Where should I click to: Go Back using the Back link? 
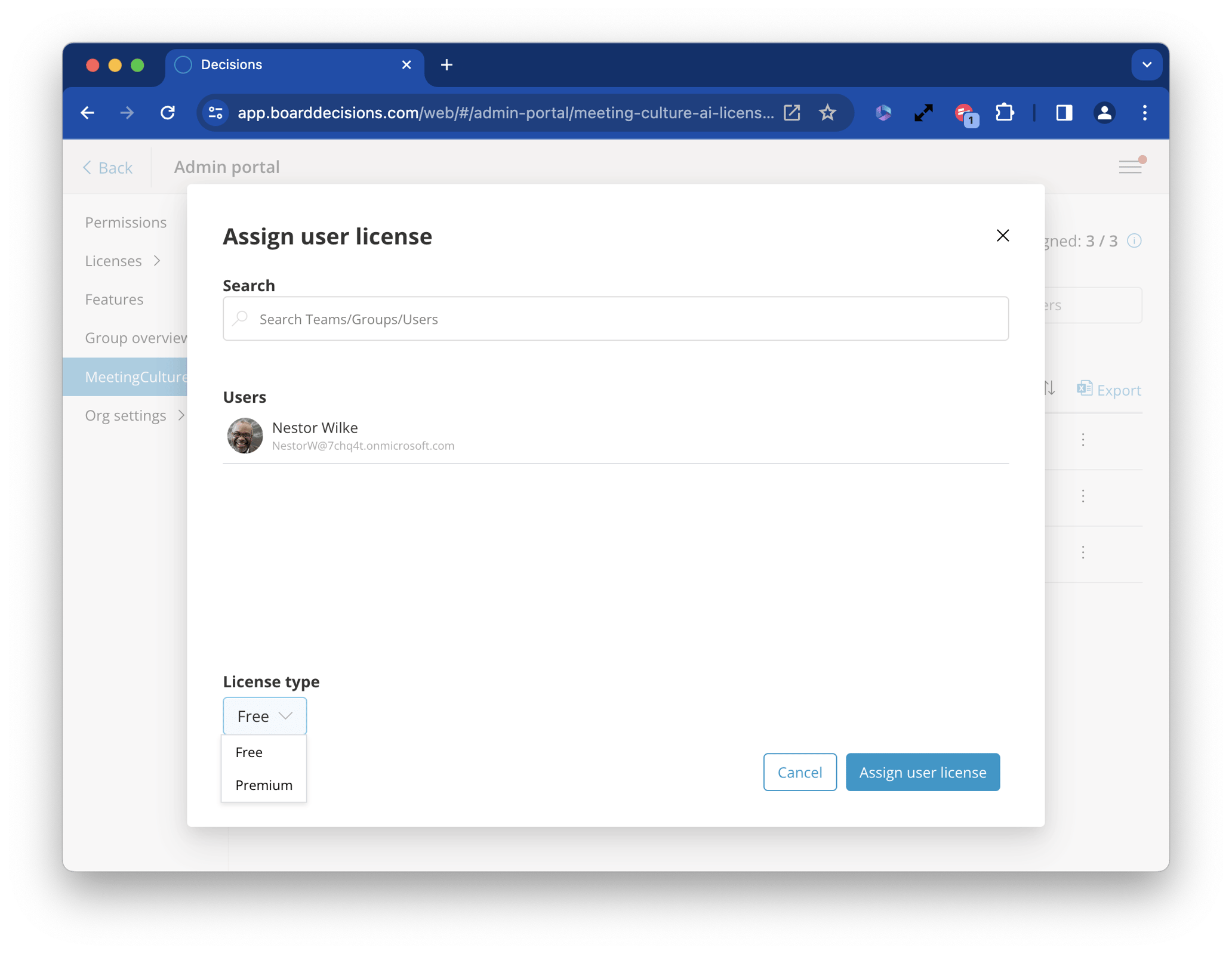click(x=108, y=168)
